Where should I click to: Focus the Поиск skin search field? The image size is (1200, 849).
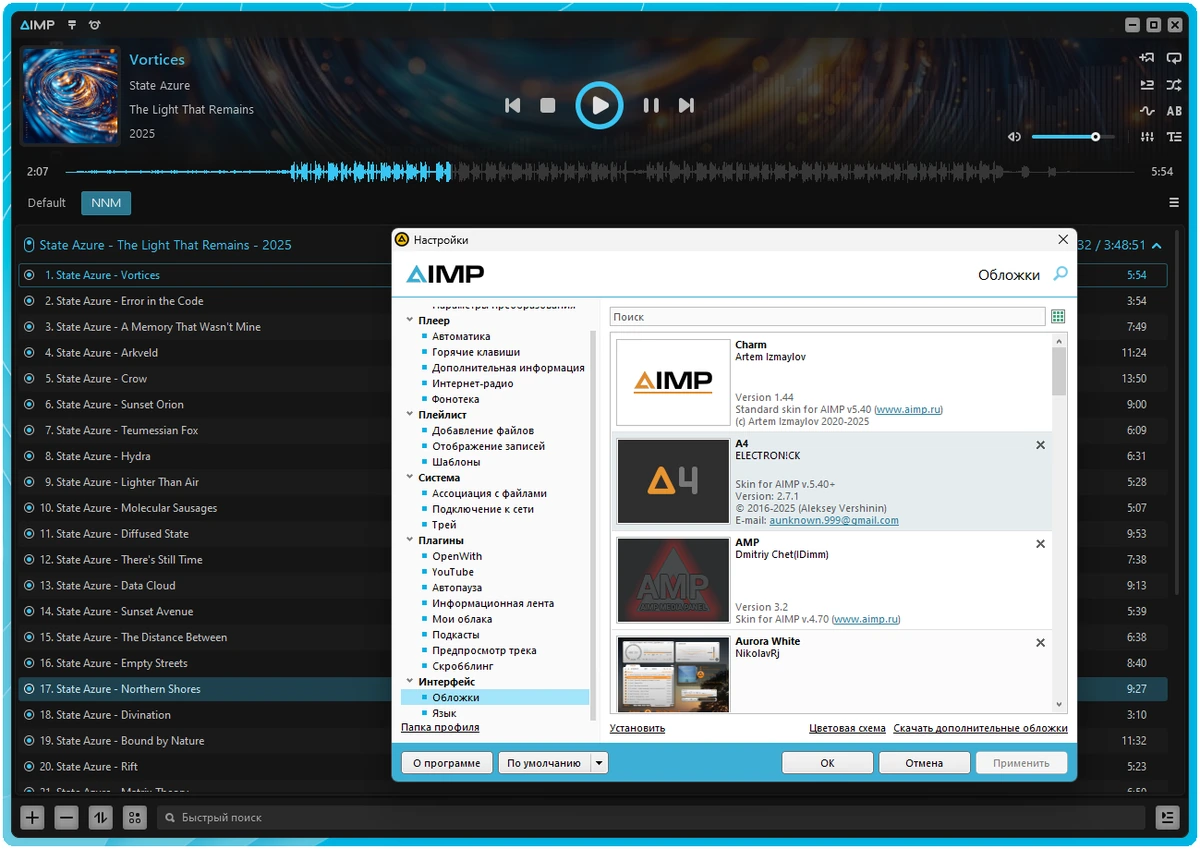(x=828, y=317)
